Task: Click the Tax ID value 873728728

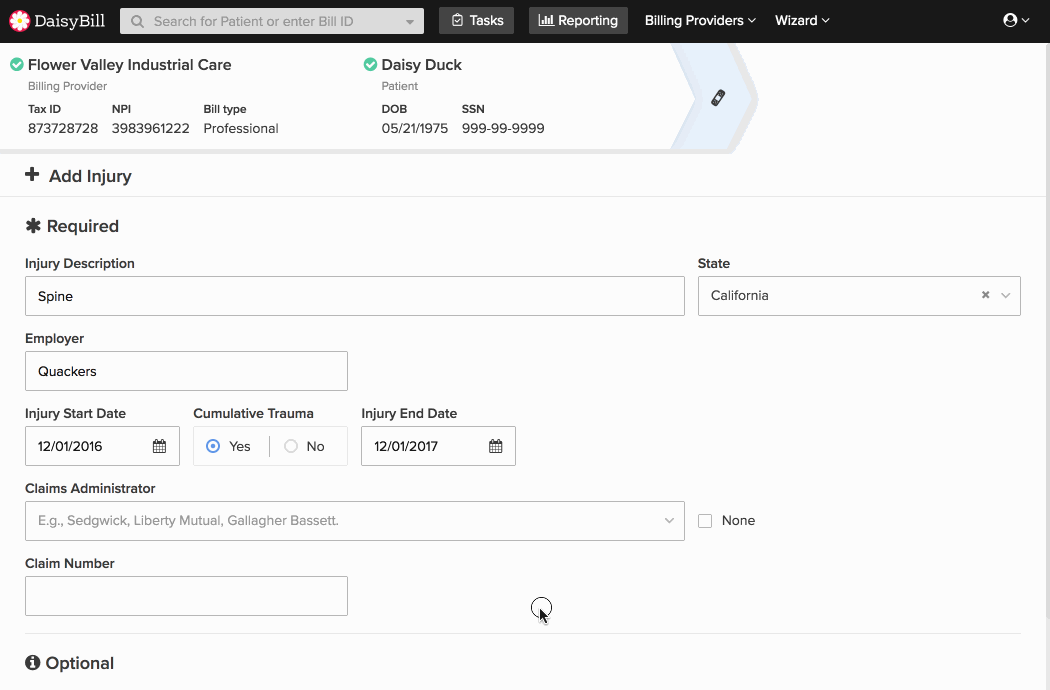Action: click(63, 129)
